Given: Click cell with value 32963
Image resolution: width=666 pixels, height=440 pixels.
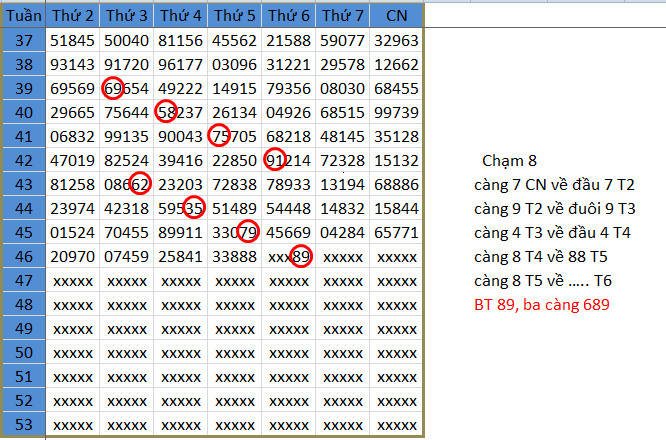Looking at the screenshot, I should [396, 40].
